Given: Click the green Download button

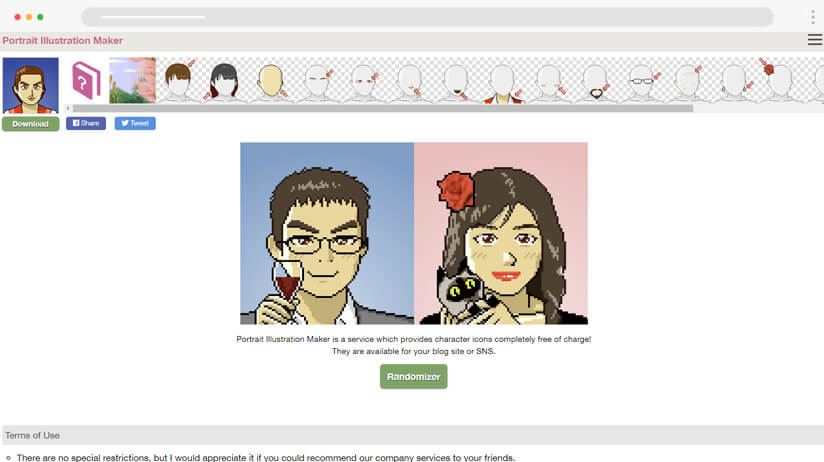Looking at the screenshot, I should pyautogui.click(x=30, y=124).
